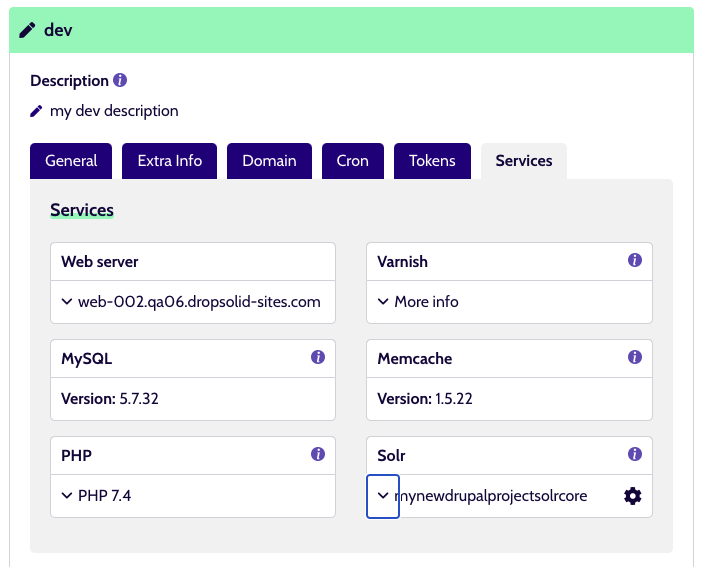Go to the Domain tab
This screenshot has width=703, height=567.
click(269, 161)
